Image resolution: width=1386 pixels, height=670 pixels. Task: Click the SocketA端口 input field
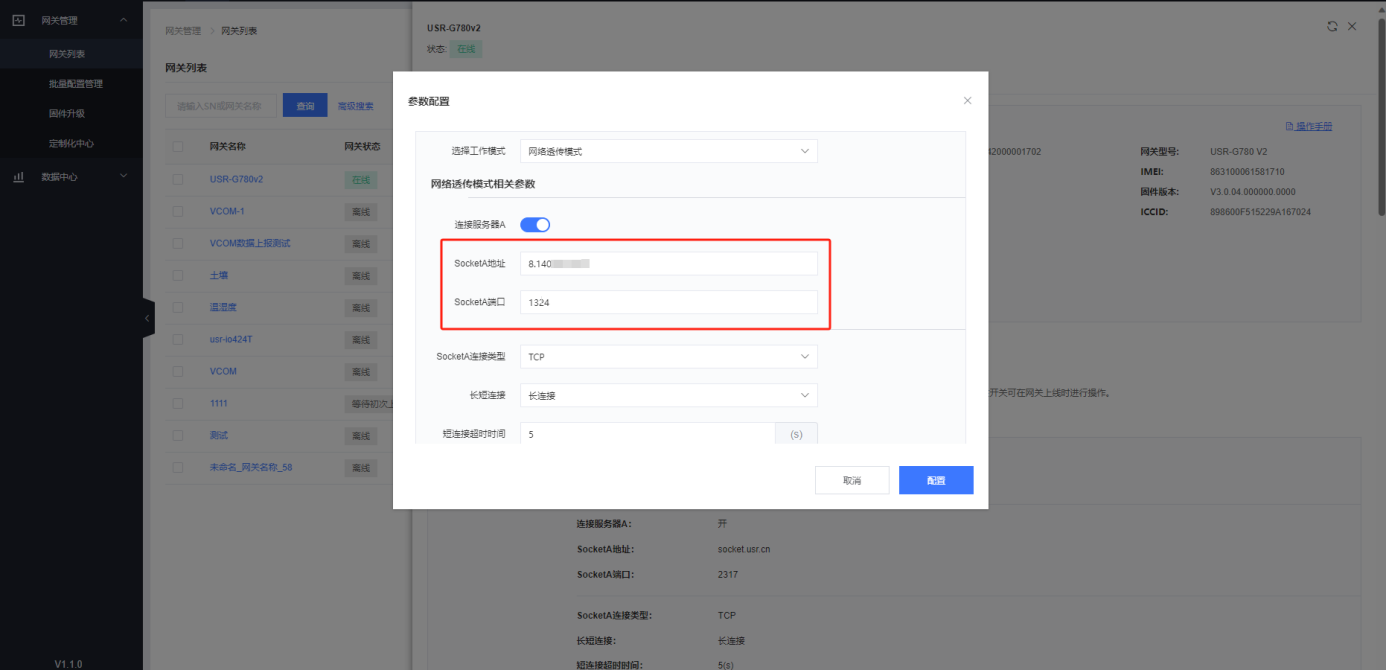[668, 302]
